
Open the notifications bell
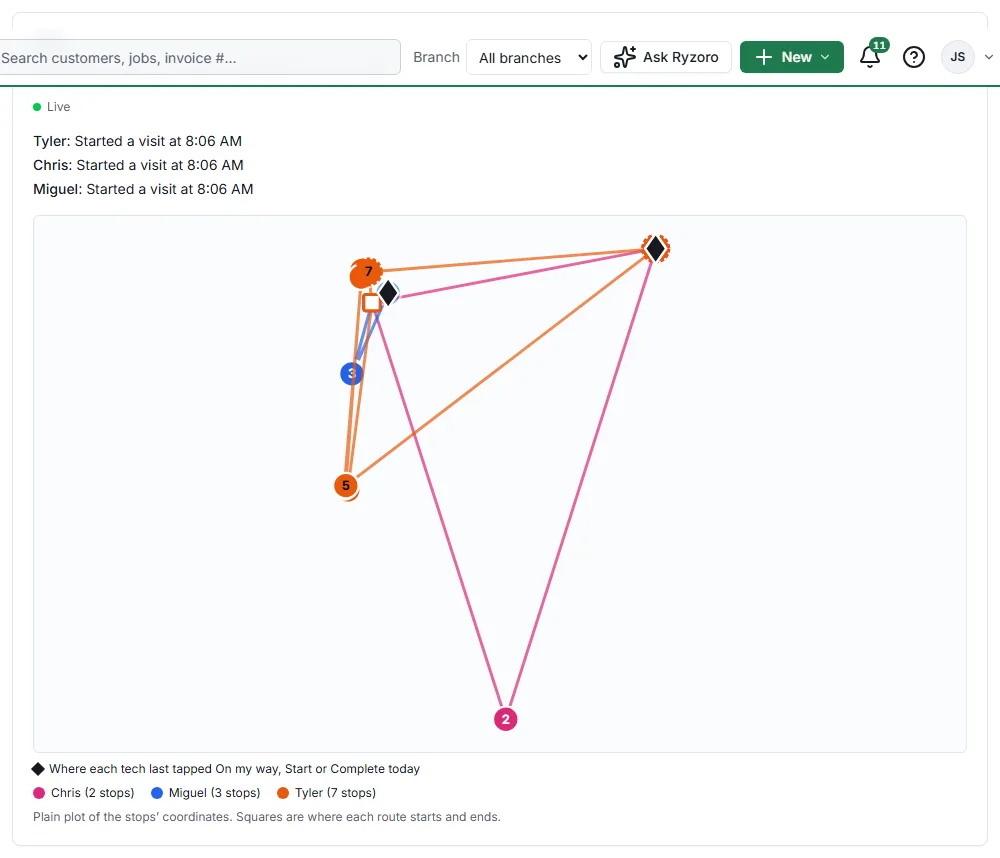pyautogui.click(x=870, y=57)
